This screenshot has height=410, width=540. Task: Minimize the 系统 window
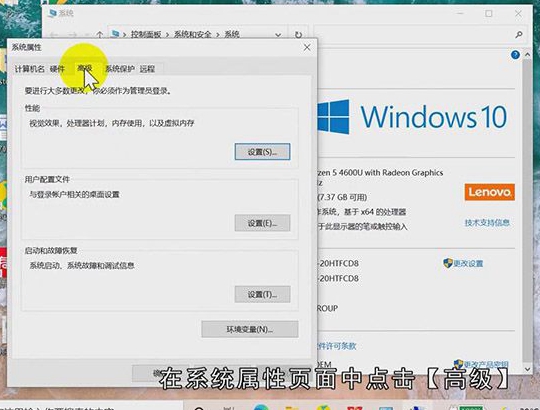[460, 13]
